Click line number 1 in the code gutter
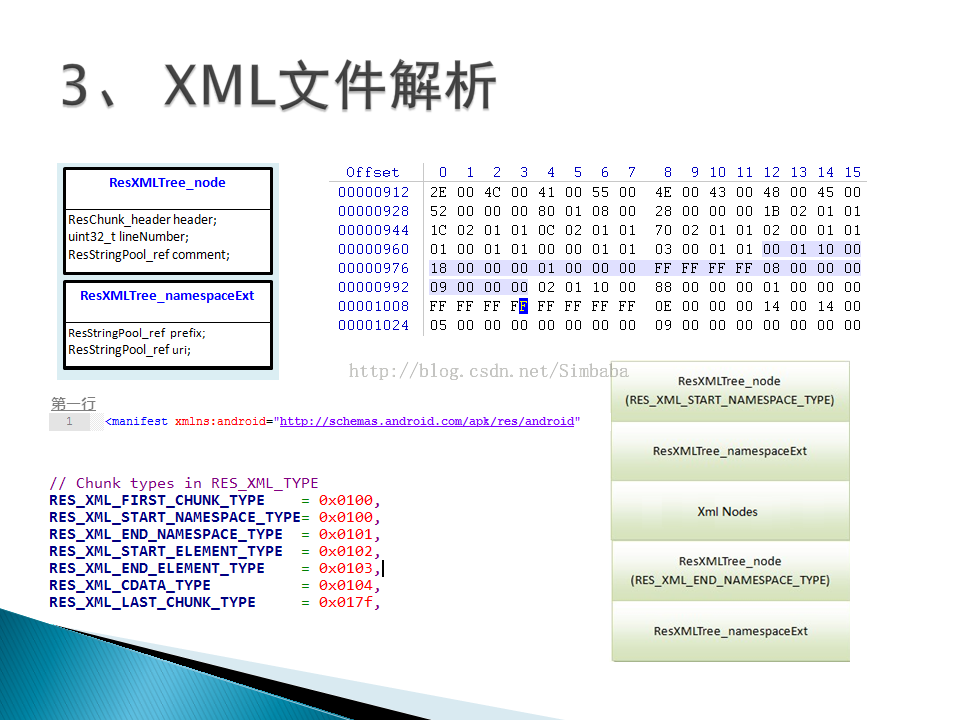Image resolution: width=960 pixels, height=720 pixels. (x=69, y=421)
